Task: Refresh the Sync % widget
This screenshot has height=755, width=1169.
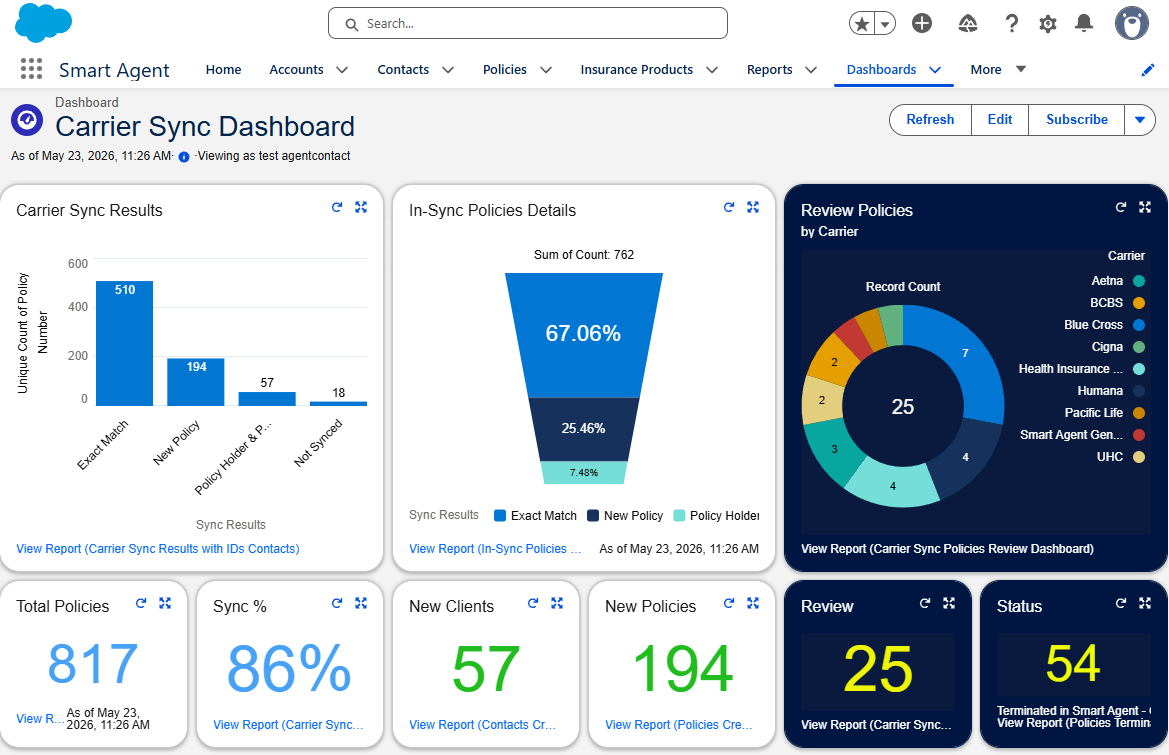Action: [x=337, y=603]
